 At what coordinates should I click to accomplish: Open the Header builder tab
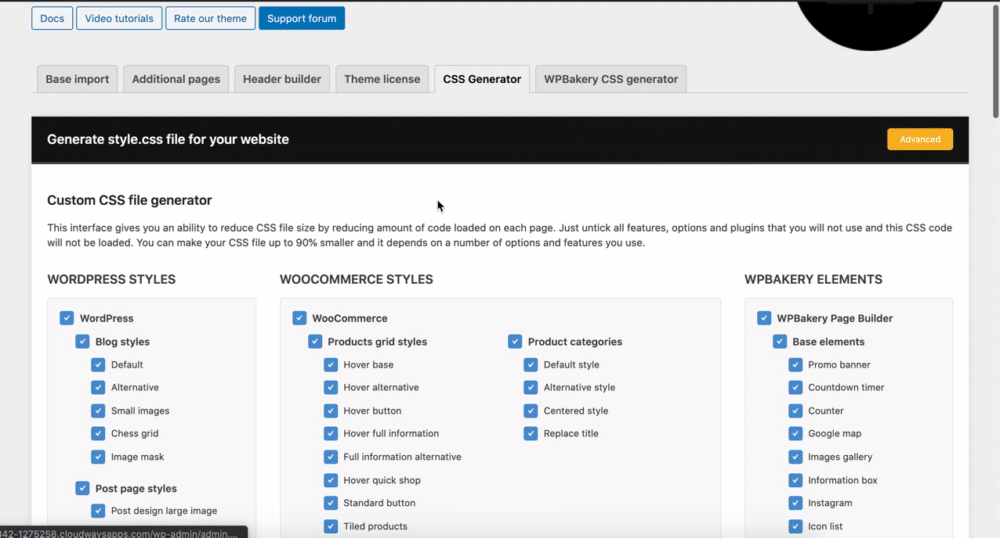[282, 79]
